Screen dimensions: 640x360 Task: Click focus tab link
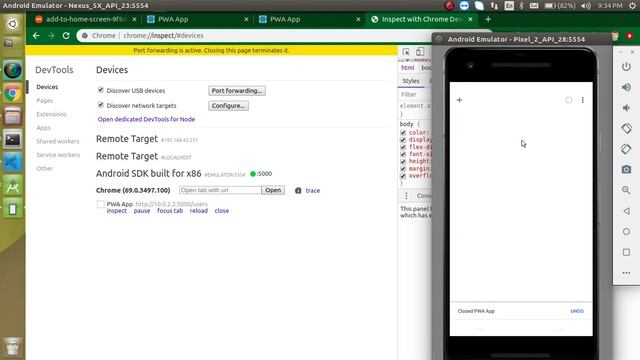tap(170, 211)
